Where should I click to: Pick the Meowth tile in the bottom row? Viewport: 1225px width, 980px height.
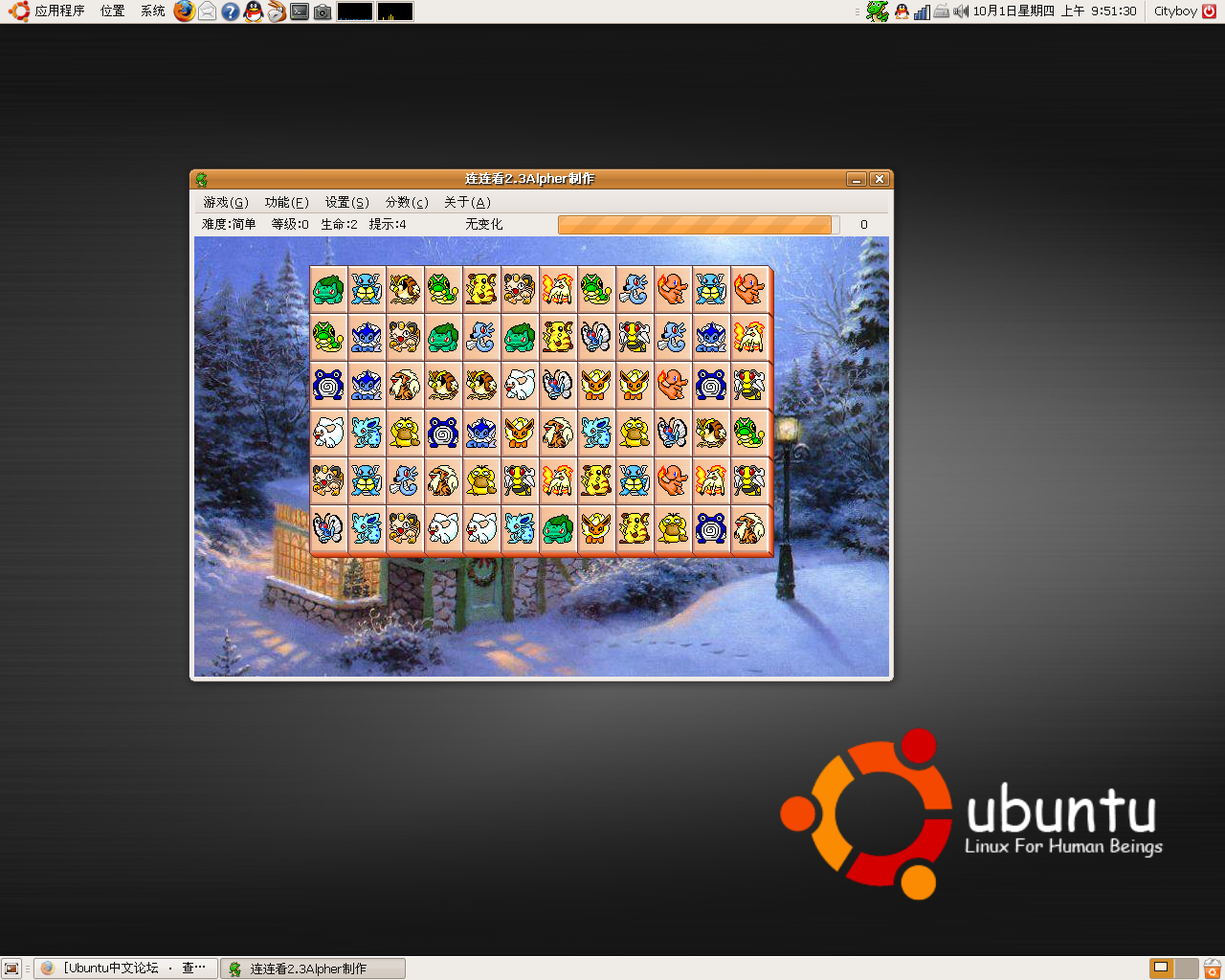tap(405, 527)
